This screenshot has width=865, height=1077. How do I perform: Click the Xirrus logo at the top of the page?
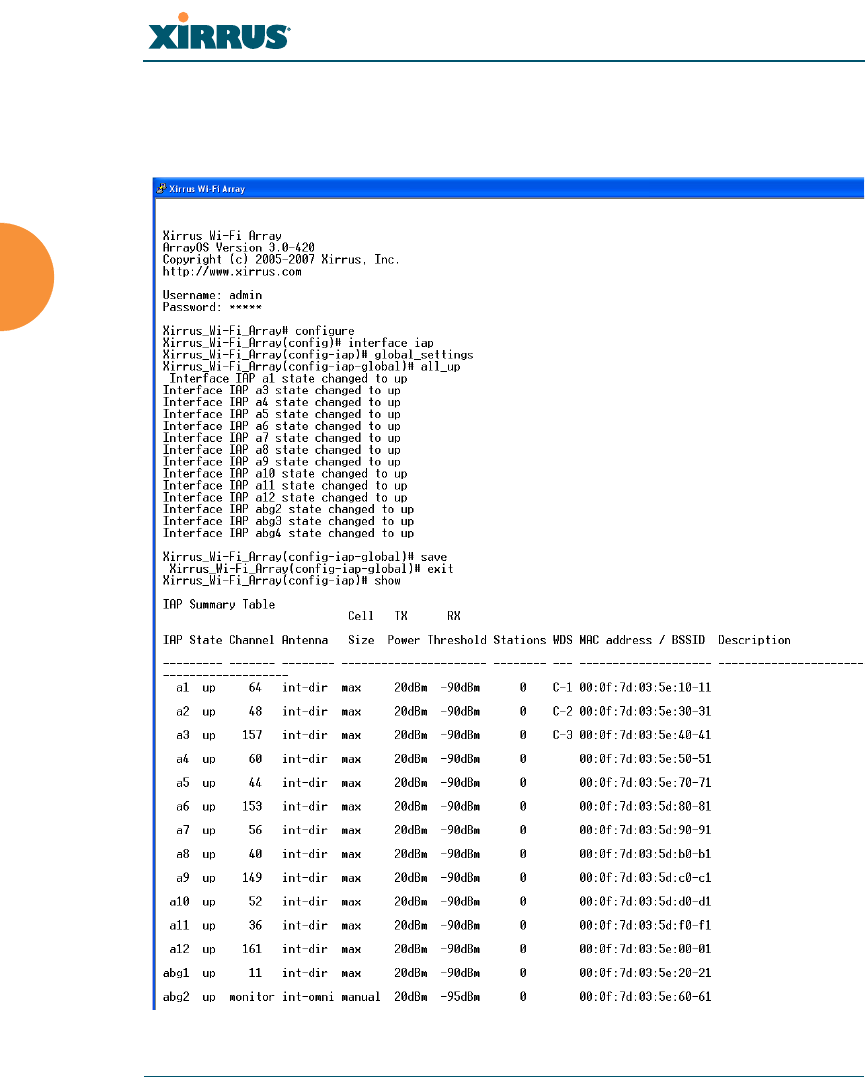click(219, 32)
